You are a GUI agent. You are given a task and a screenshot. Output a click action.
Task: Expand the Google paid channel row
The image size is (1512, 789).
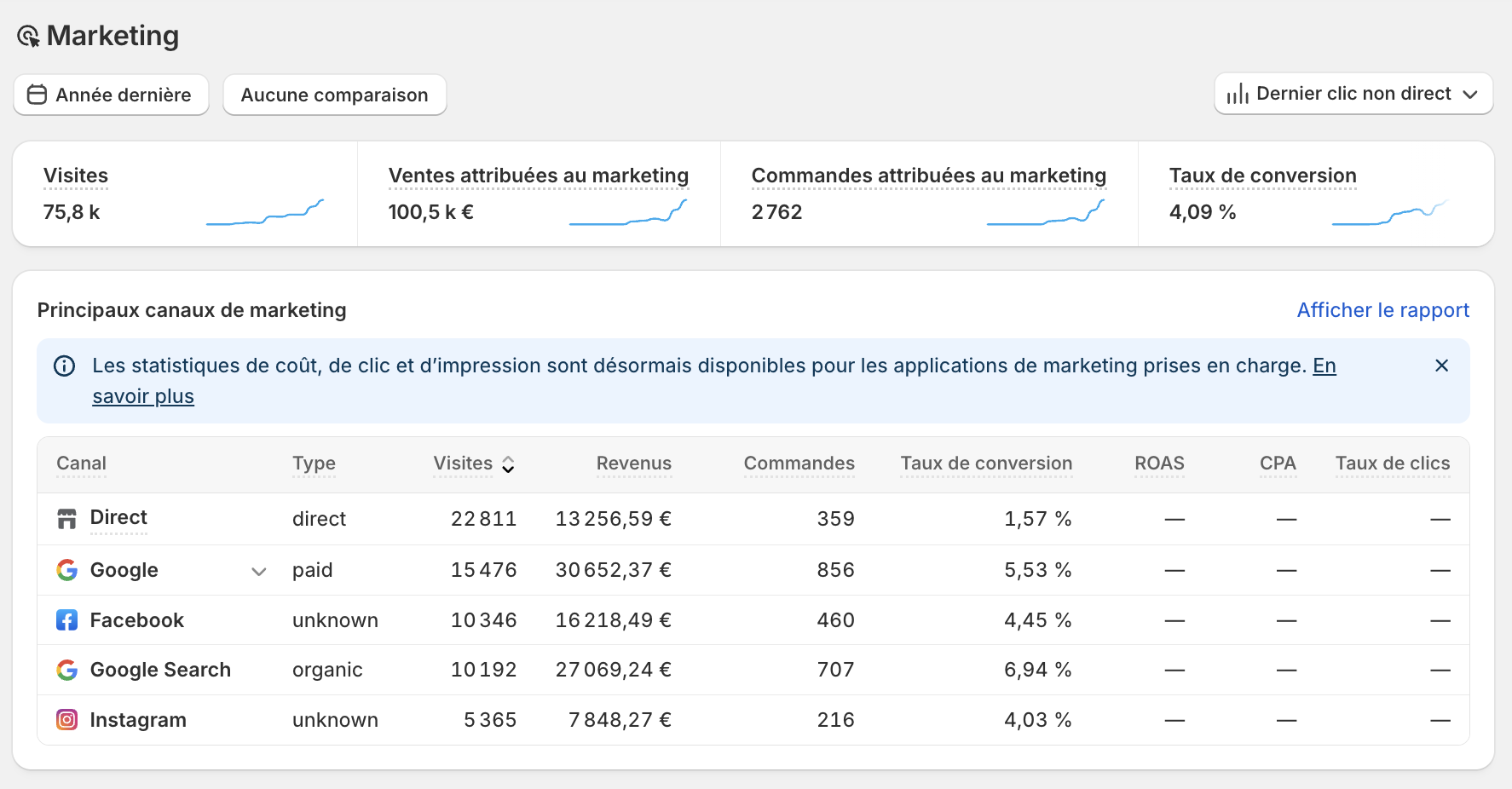pos(259,571)
